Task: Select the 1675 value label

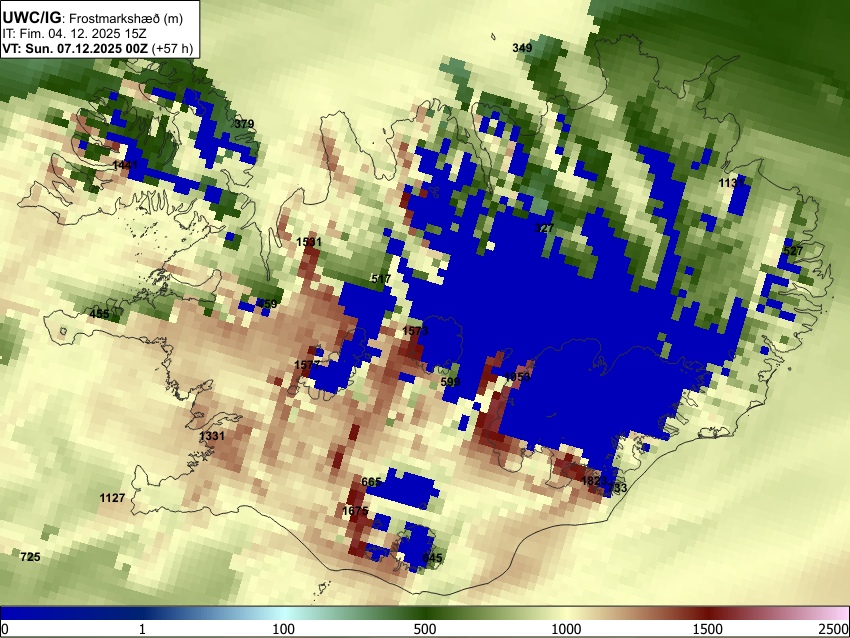Action: tap(356, 511)
